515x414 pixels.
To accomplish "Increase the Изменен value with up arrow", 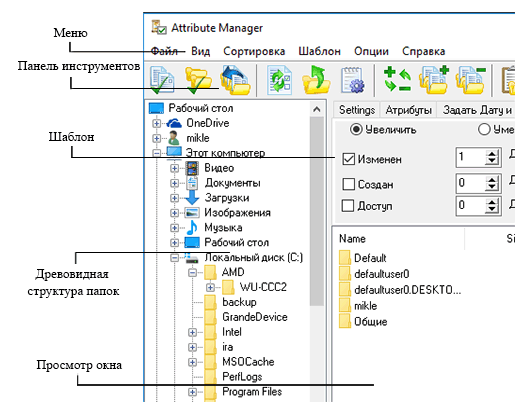I will click(x=492, y=153).
